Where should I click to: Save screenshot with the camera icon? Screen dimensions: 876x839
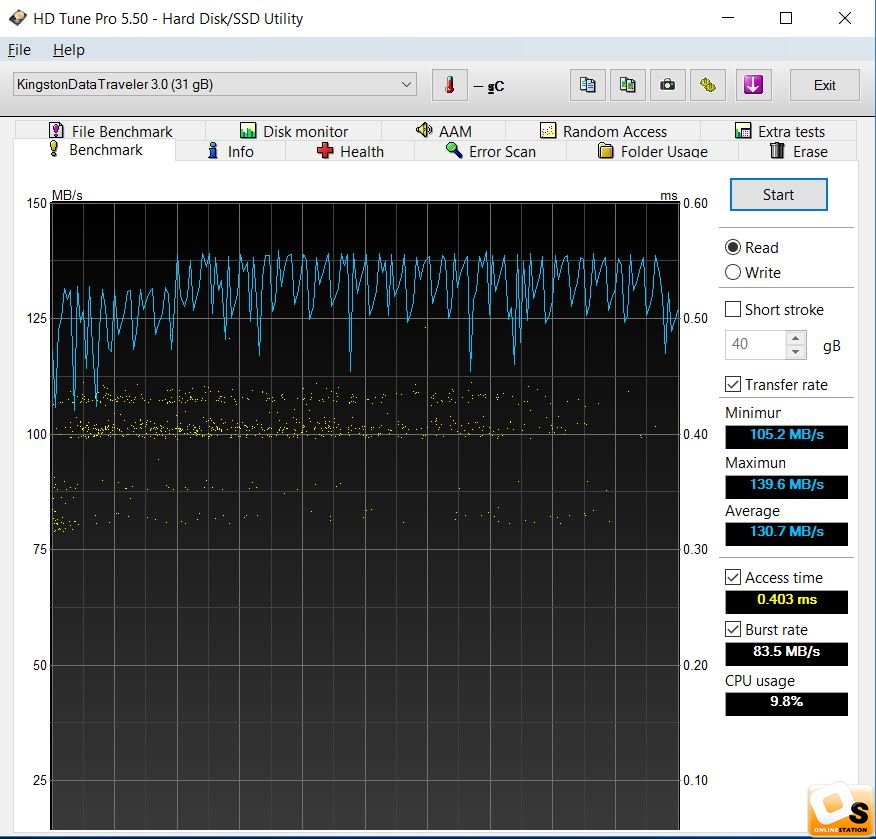(668, 85)
